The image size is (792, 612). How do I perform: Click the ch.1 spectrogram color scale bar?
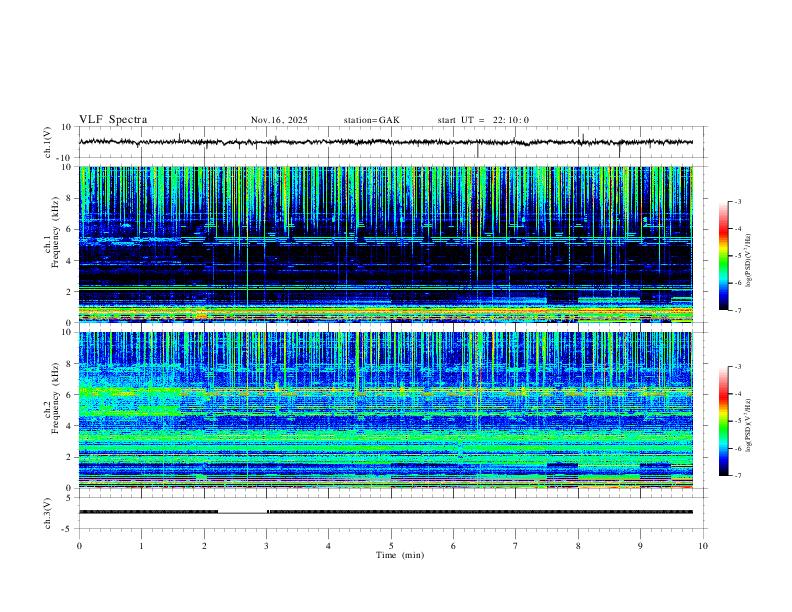723,256
